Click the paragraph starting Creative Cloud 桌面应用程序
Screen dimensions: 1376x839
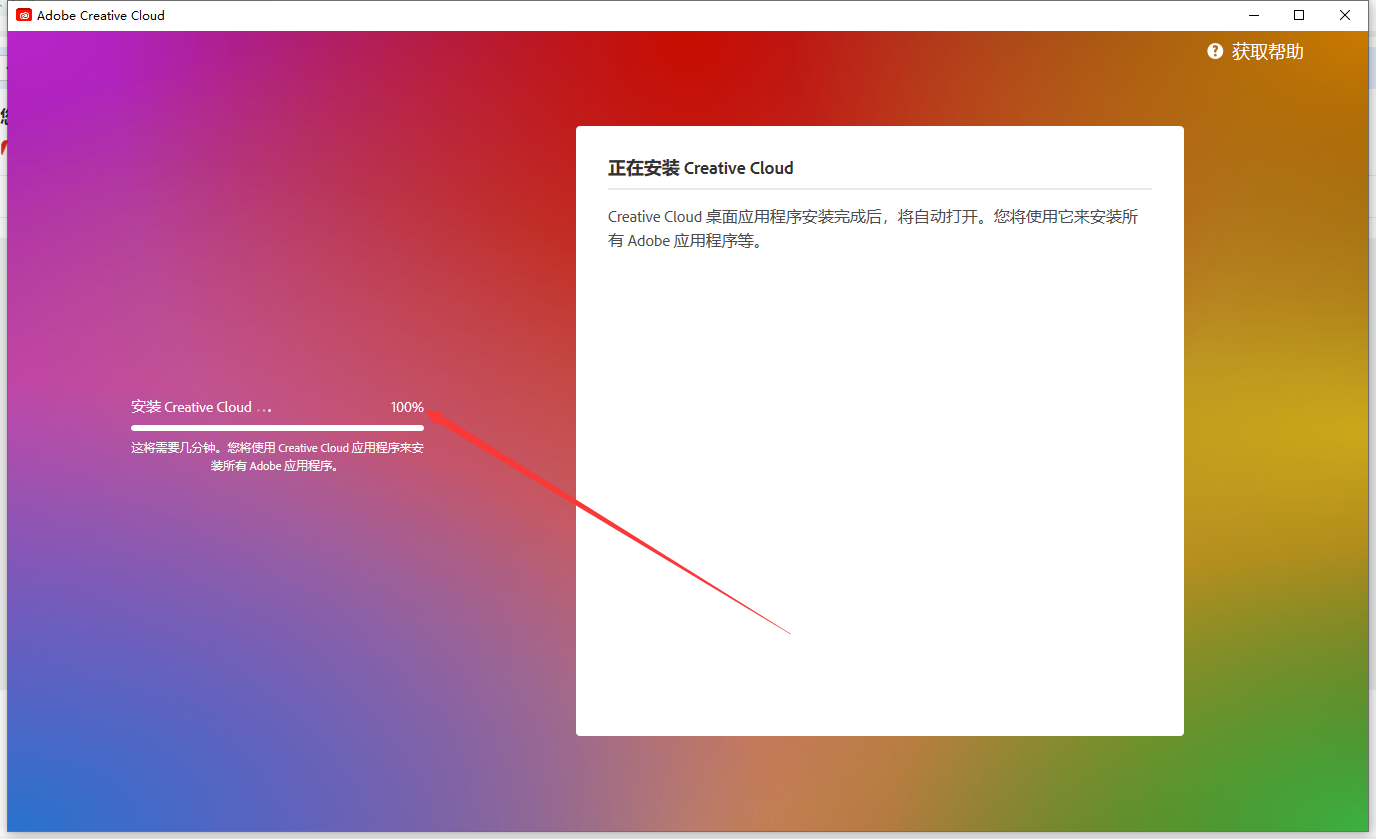point(873,229)
